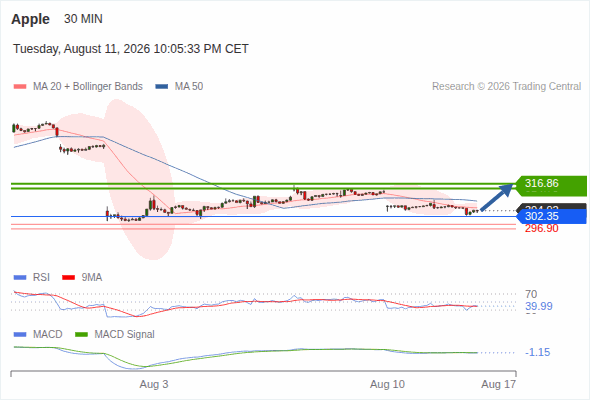This screenshot has width=590, height=400.
Task: Click the MACD value -1.15
Action: (x=537, y=353)
